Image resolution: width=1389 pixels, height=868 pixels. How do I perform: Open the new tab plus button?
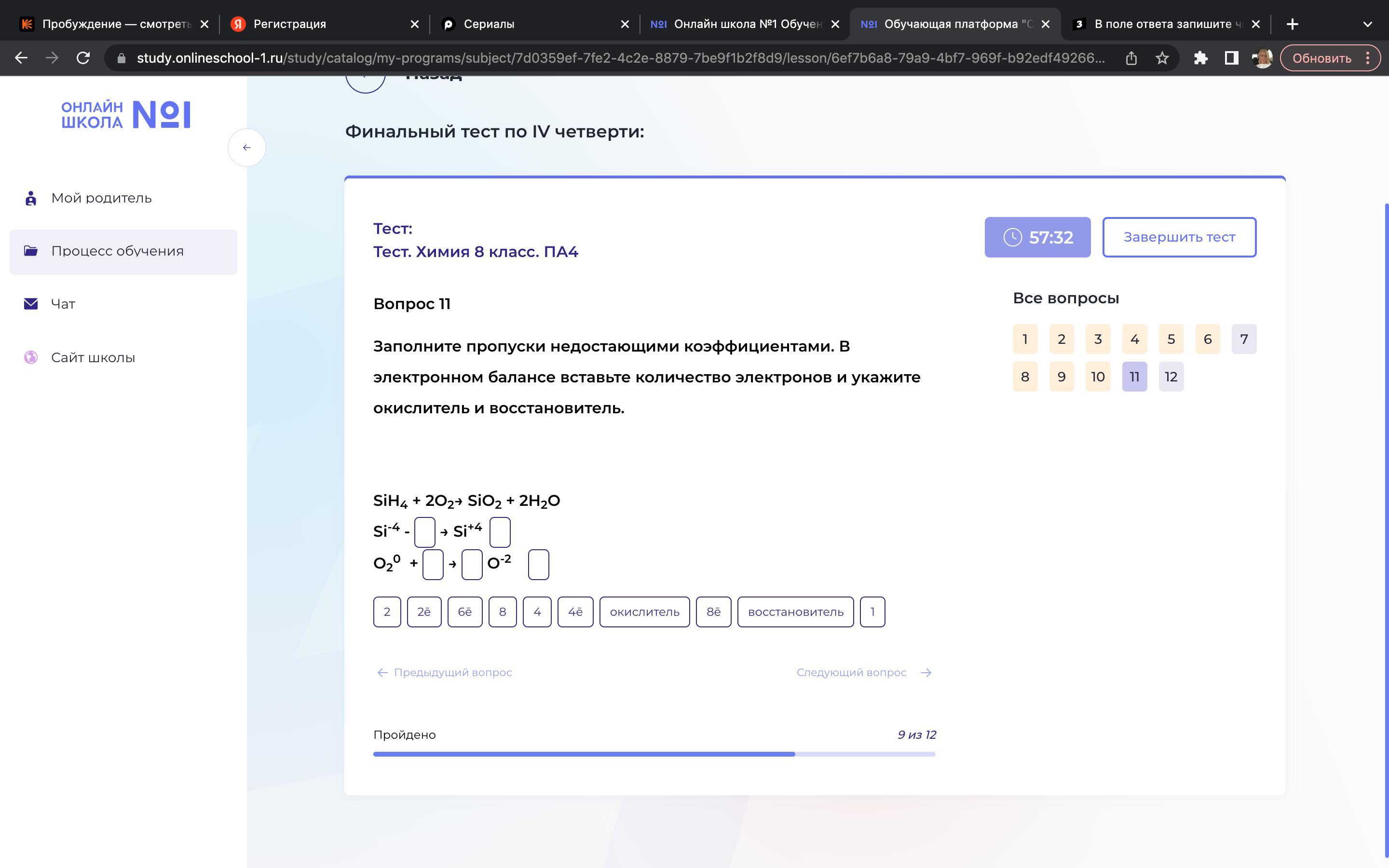pos(1292,24)
